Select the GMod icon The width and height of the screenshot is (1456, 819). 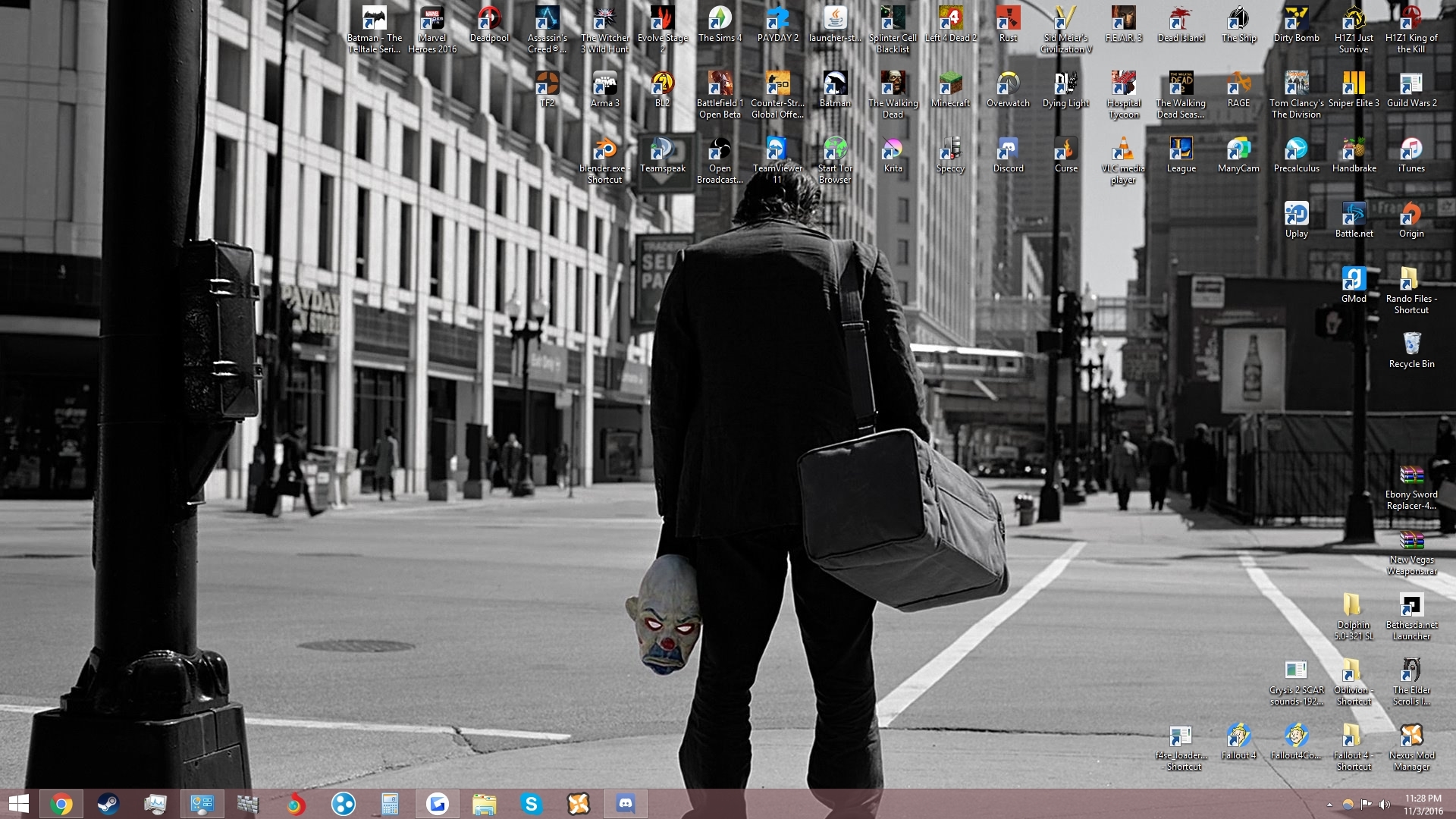coord(1354,286)
